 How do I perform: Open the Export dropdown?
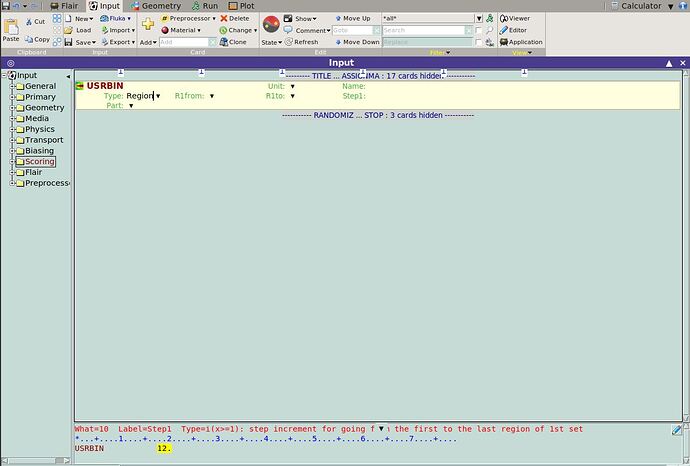point(118,42)
